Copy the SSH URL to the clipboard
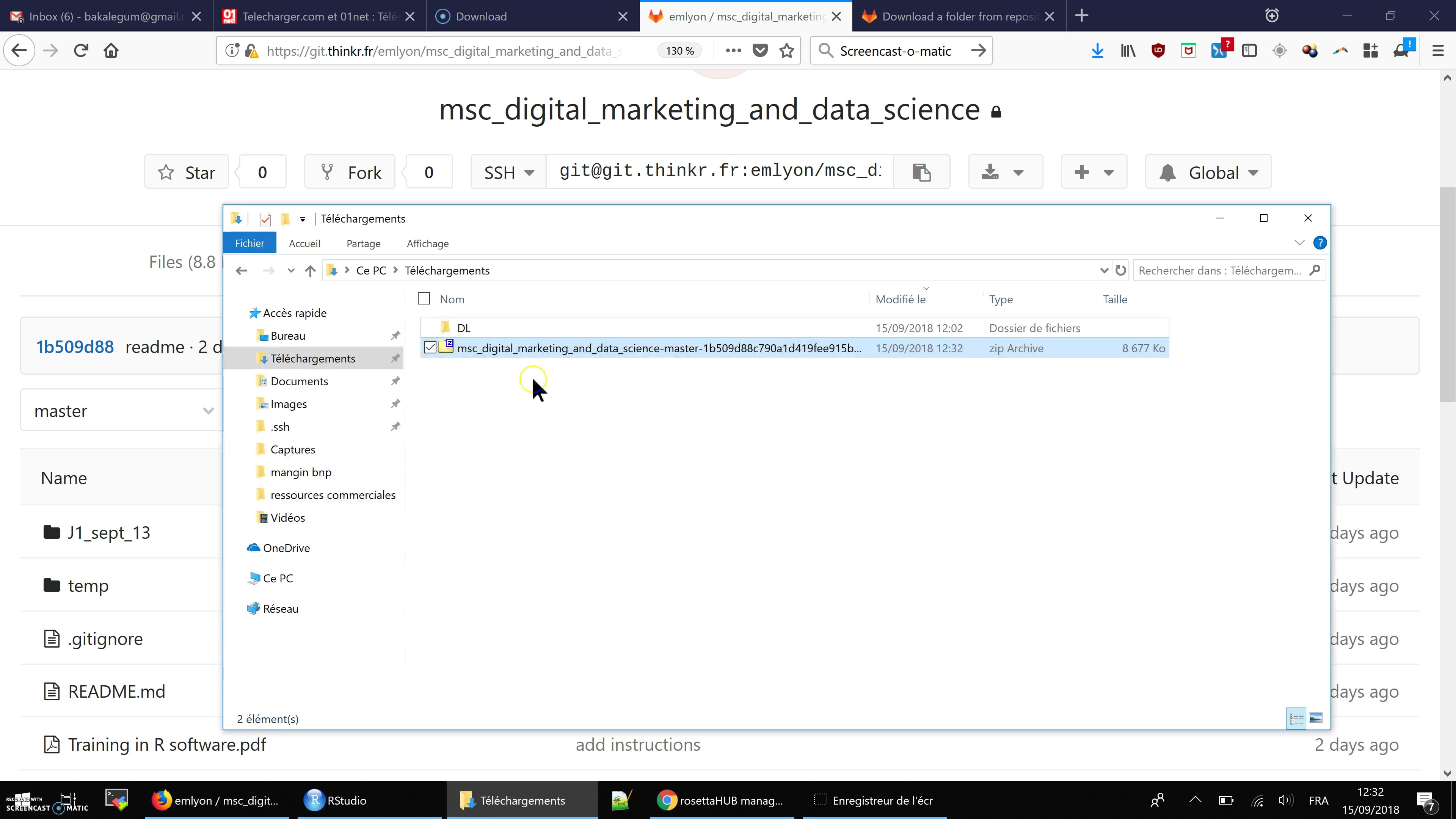Viewport: 1456px width, 819px height. click(x=921, y=172)
